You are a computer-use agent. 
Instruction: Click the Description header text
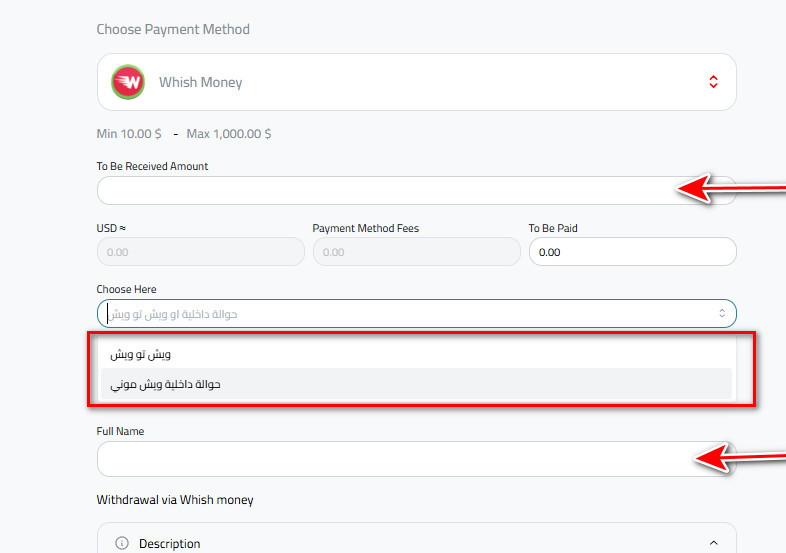coord(169,543)
